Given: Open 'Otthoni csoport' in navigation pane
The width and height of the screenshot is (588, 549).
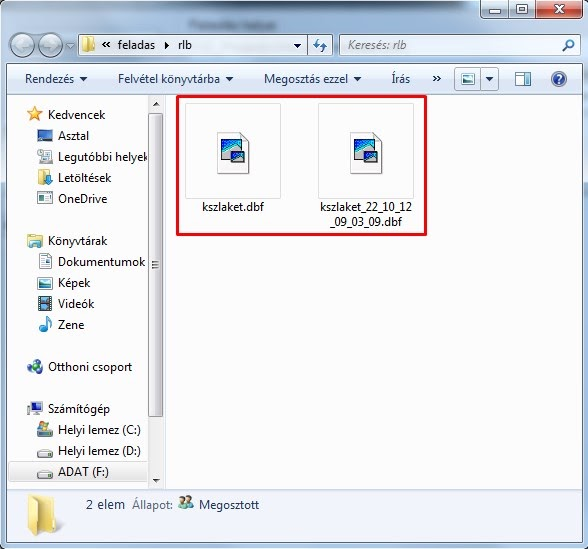Looking at the screenshot, I should click(x=90, y=367).
